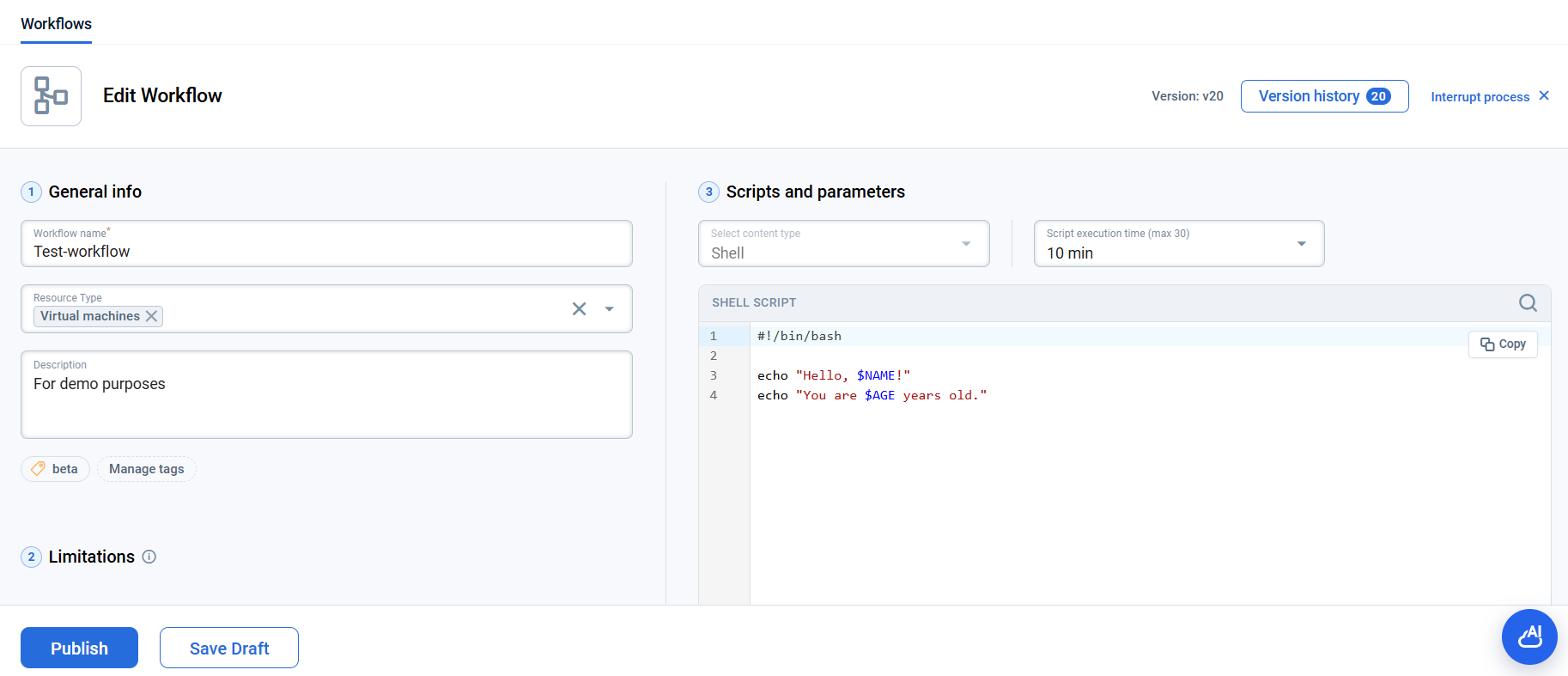Click the 'Version: v20' label
The width and height of the screenshot is (1568, 676).
point(1187,96)
